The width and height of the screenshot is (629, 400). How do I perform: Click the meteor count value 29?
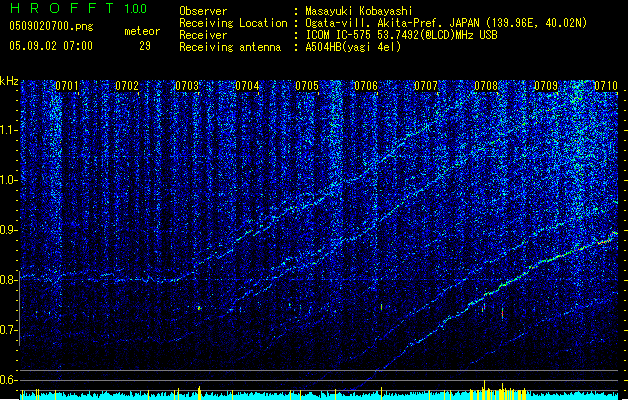point(145,46)
